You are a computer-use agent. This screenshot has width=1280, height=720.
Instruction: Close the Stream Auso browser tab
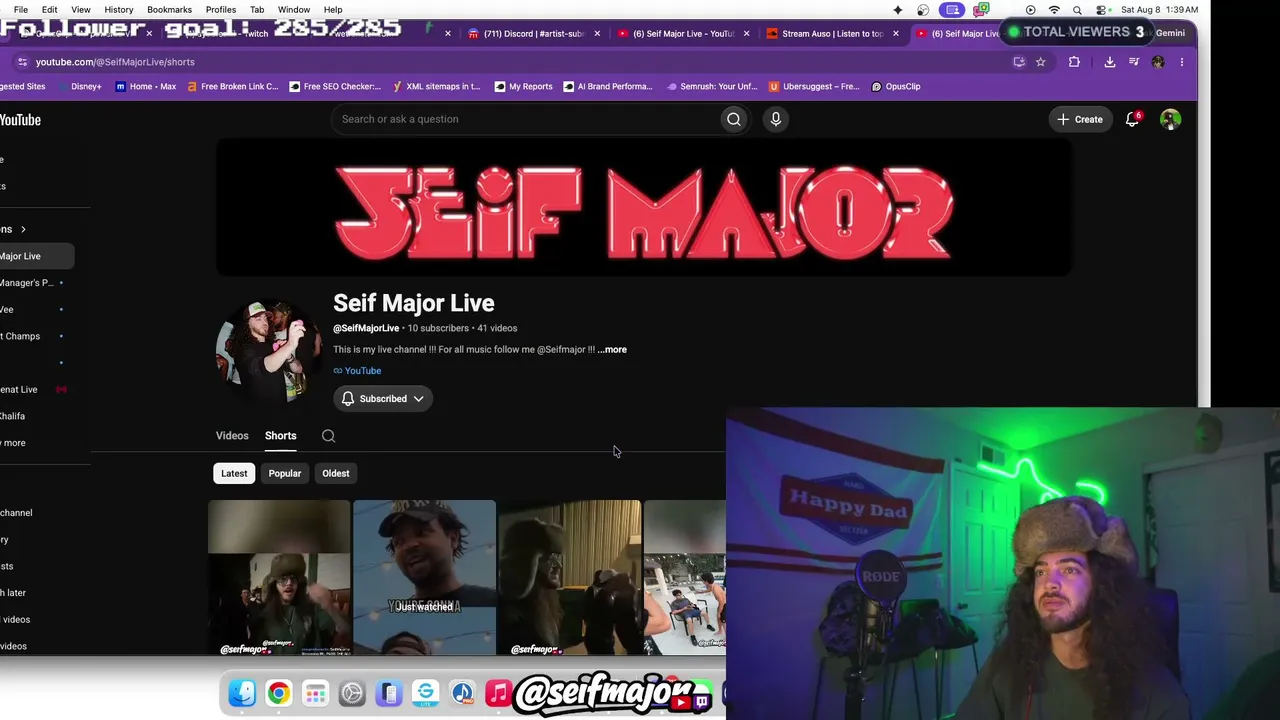coord(895,33)
